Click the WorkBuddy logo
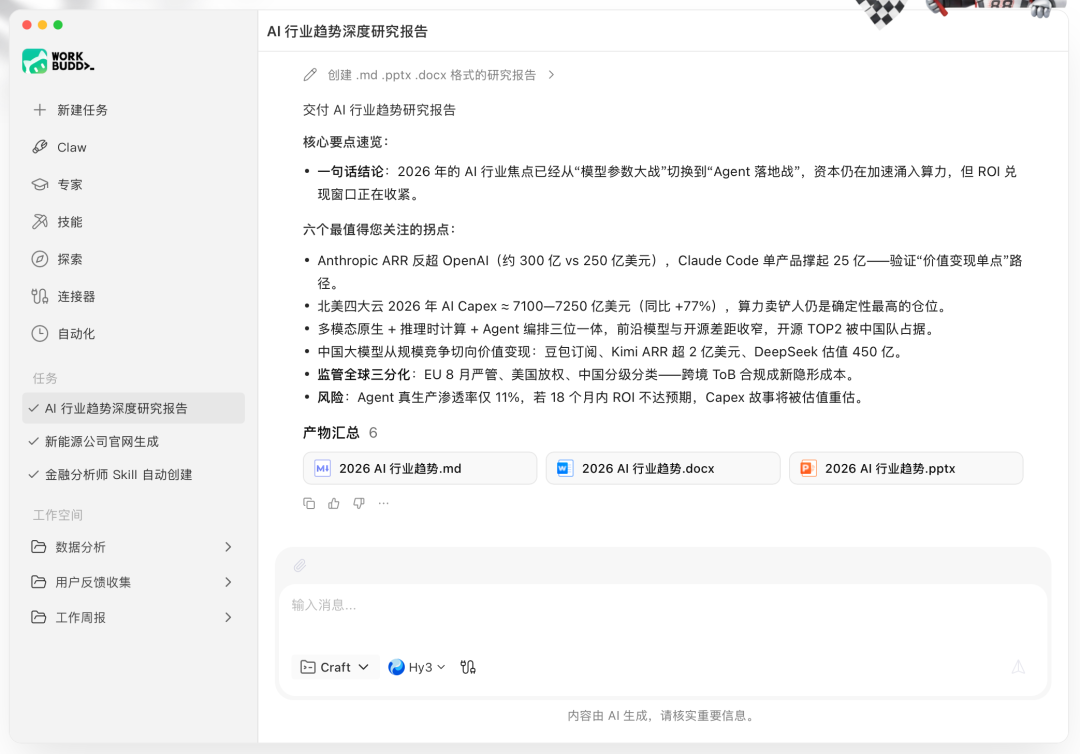The width and height of the screenshot is (1080, 754). pos(58,61)
